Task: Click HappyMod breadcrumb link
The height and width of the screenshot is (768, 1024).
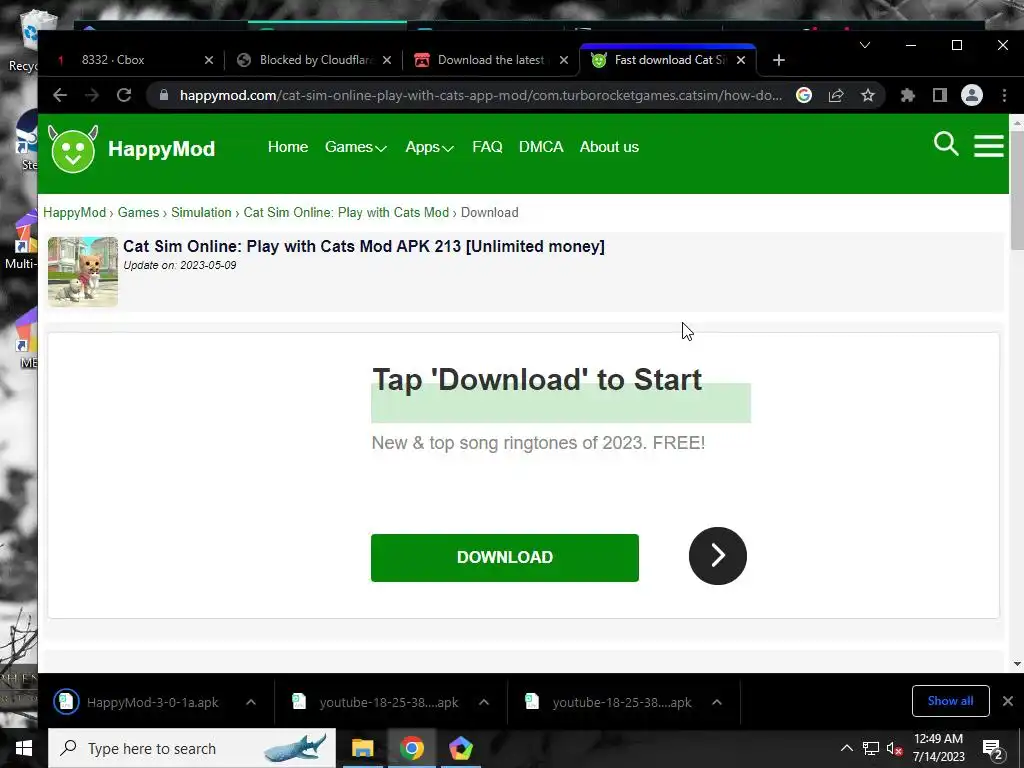Action: 74,213
